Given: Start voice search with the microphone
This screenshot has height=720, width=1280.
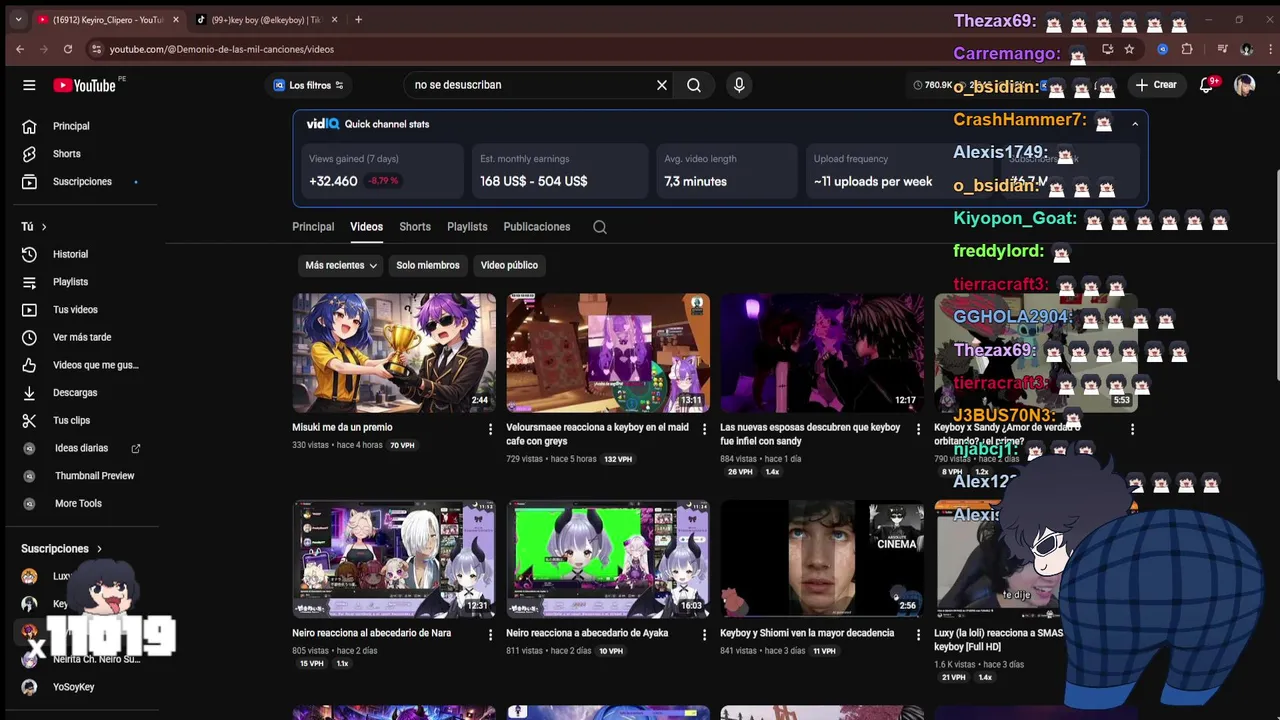Looking at the screenshot, I should (x=739, y=85).
